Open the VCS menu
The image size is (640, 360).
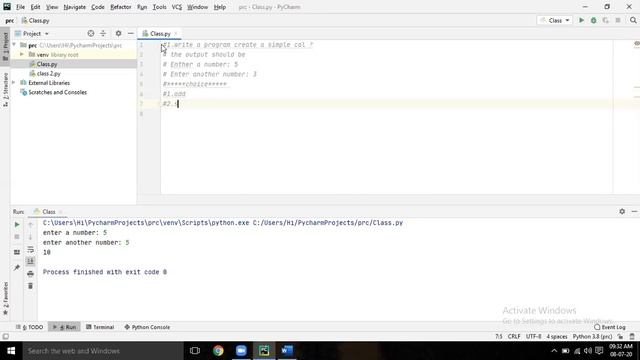click(177, 7)
